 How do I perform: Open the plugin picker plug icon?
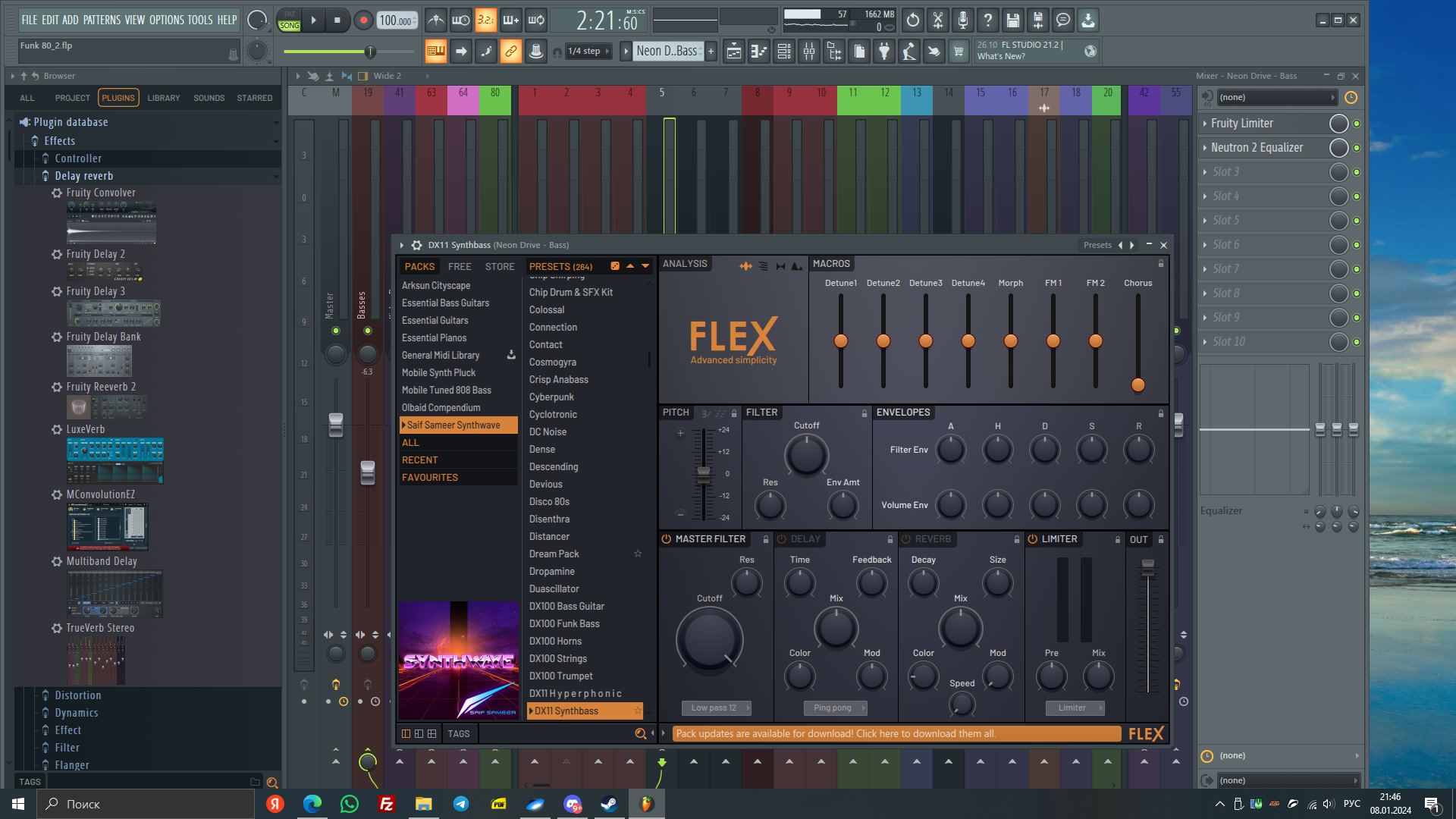click(x=884, y=52)
